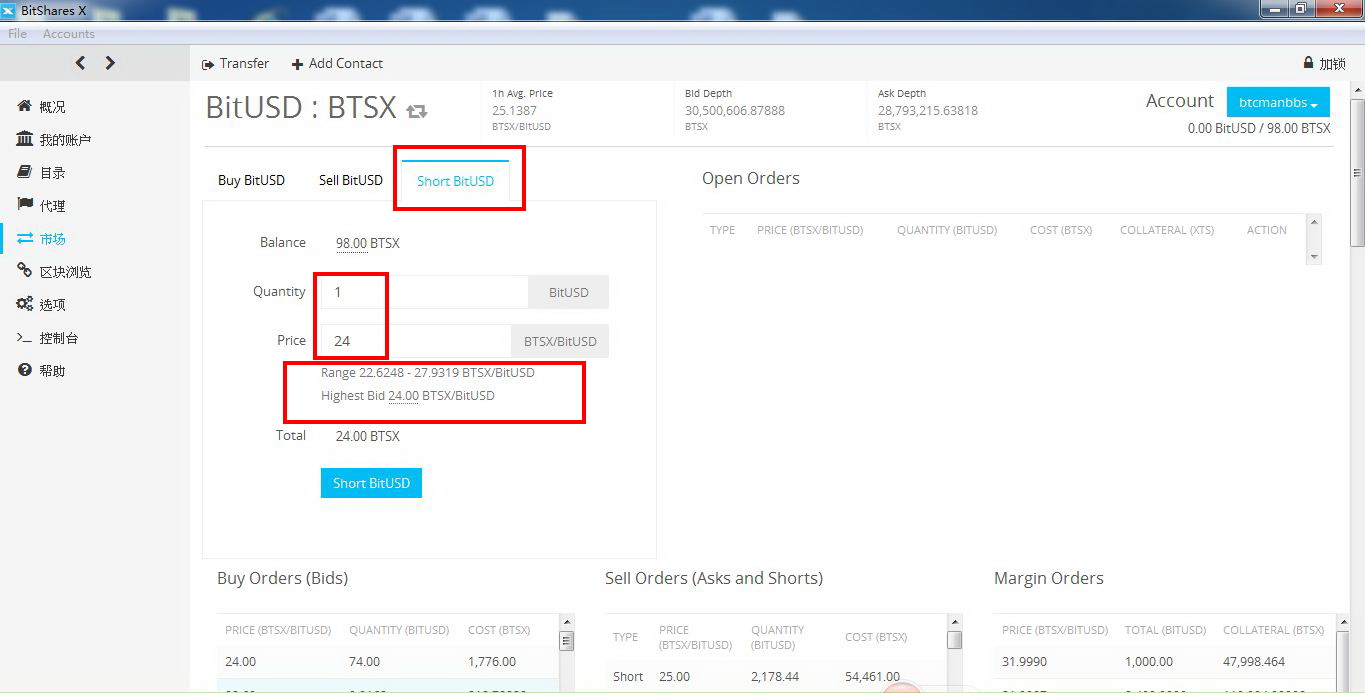The height and width of the screenshot is (693, 1365).
Task: Click the 98.00 BTSX balance value
Action: click(368, 243)
